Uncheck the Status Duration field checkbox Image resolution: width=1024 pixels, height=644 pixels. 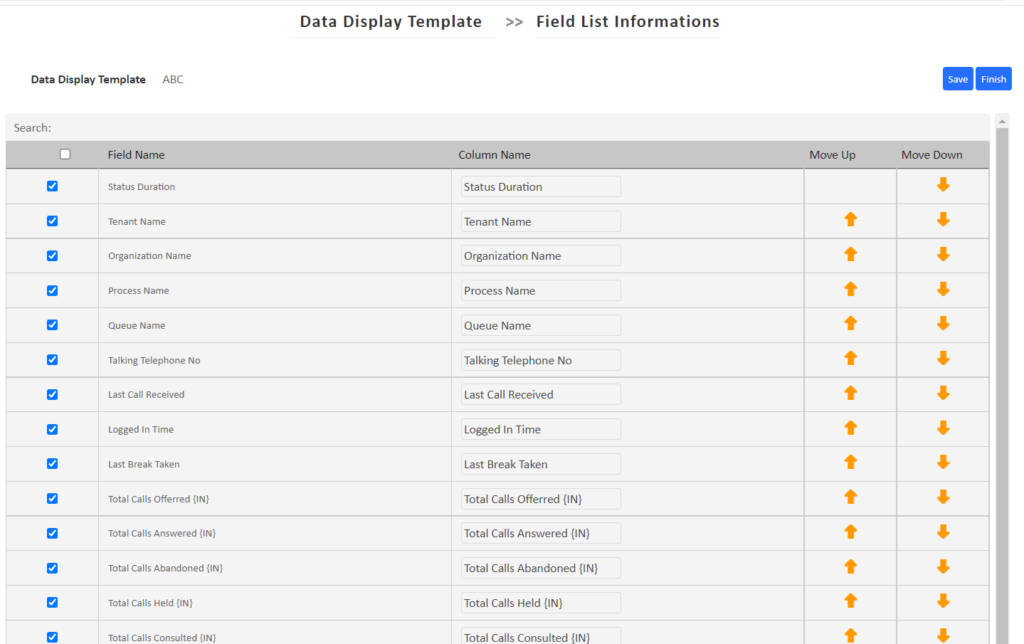click(52, 186)
